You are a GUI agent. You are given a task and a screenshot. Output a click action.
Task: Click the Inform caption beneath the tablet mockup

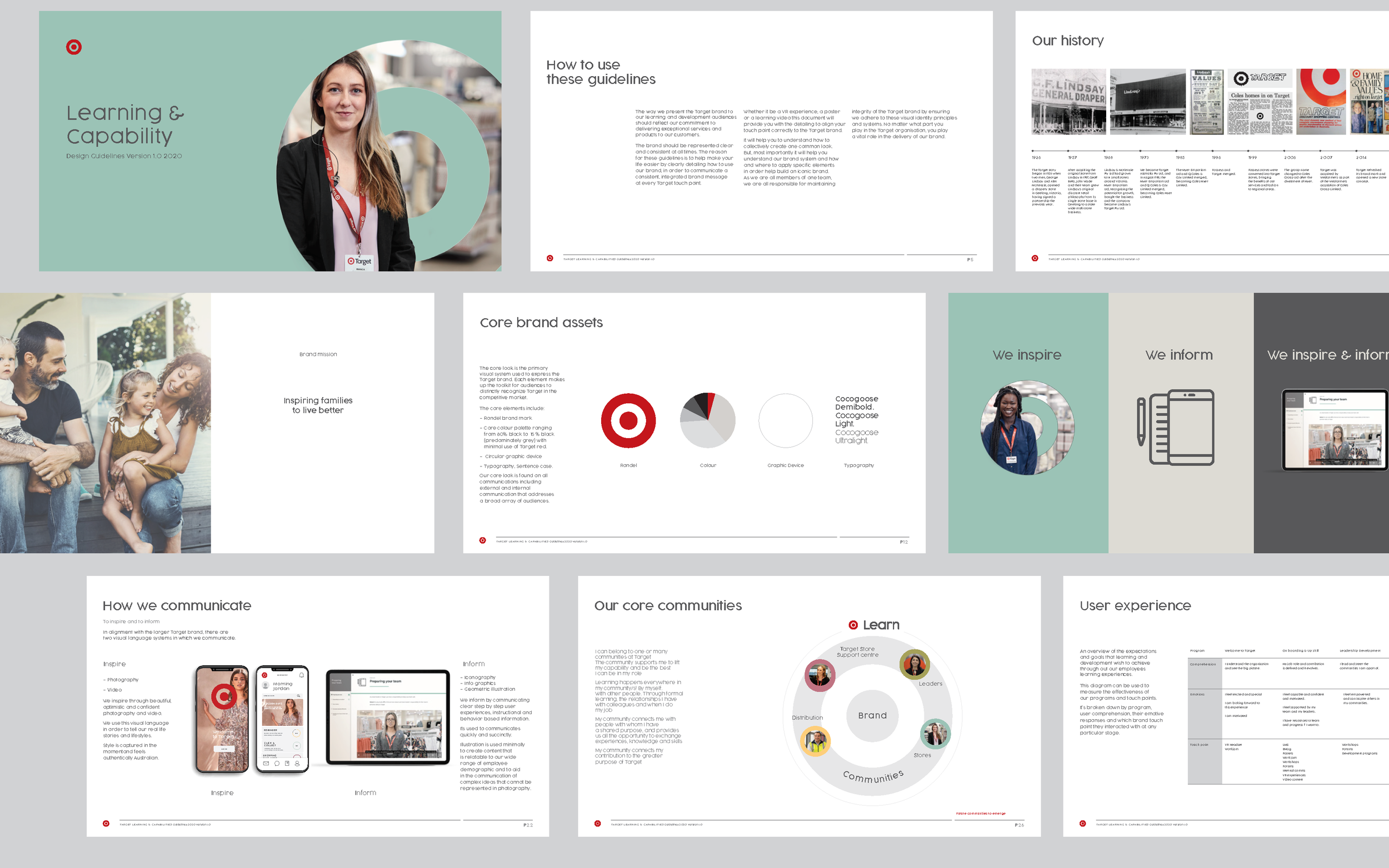tap(365, 793)
